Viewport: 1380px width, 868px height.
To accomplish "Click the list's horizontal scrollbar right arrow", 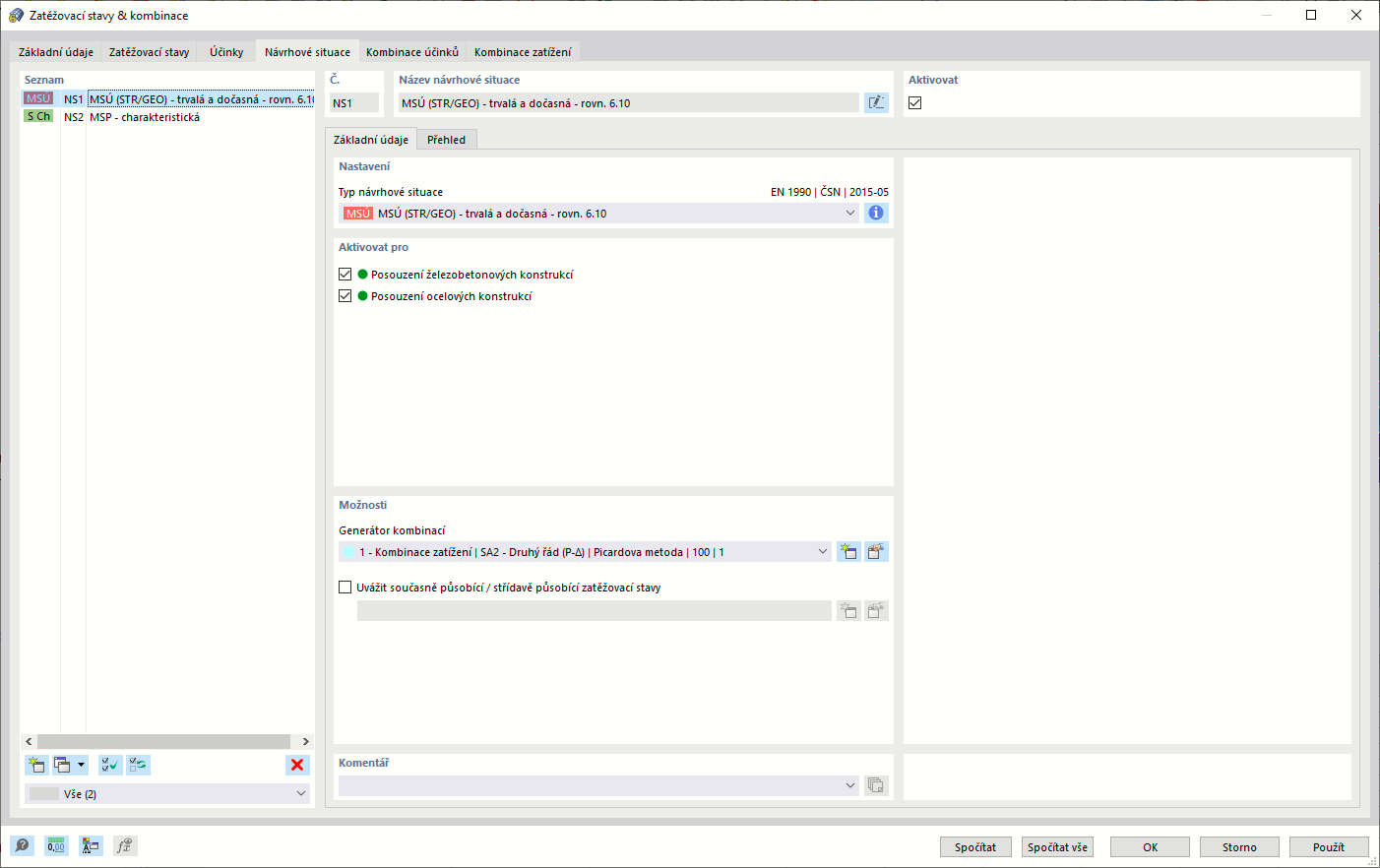I will click(305, 741).
